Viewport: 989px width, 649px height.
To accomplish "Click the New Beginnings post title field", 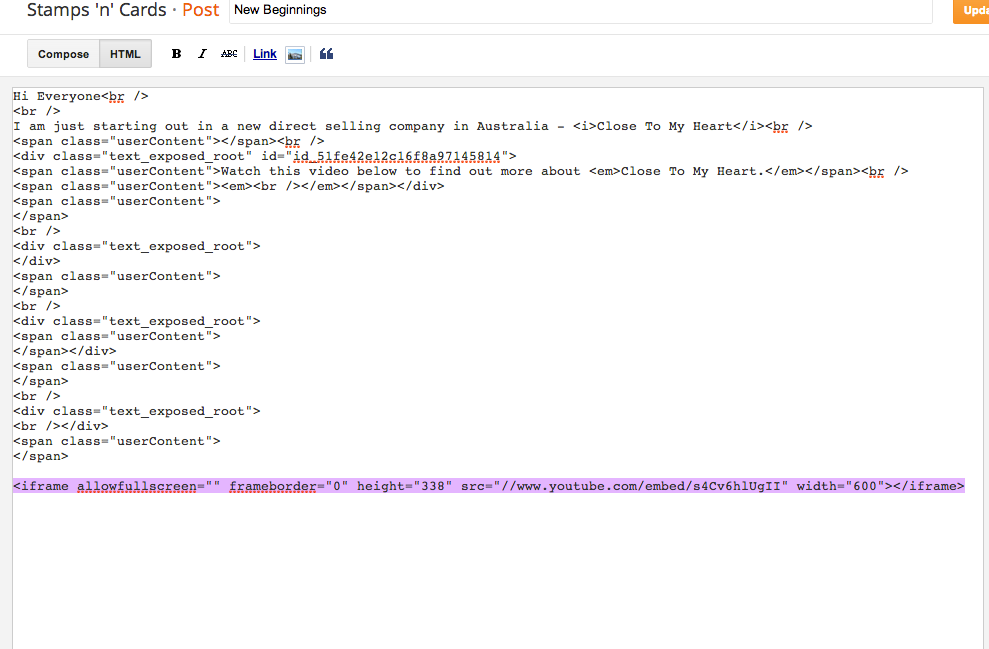I will click(580, 10).
